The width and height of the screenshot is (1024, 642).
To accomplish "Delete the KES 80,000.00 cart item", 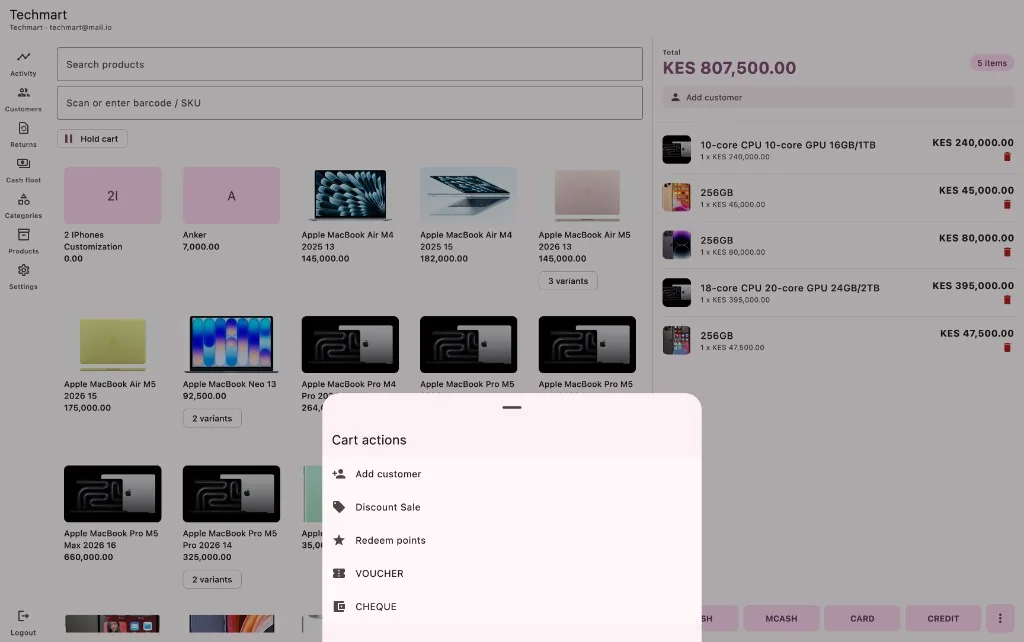I will point(1007,252).
